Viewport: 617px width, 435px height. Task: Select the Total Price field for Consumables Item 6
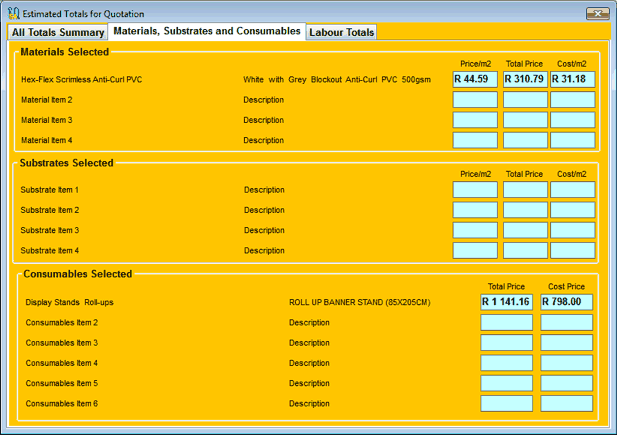pyautogui.click(x=506, y=404)
